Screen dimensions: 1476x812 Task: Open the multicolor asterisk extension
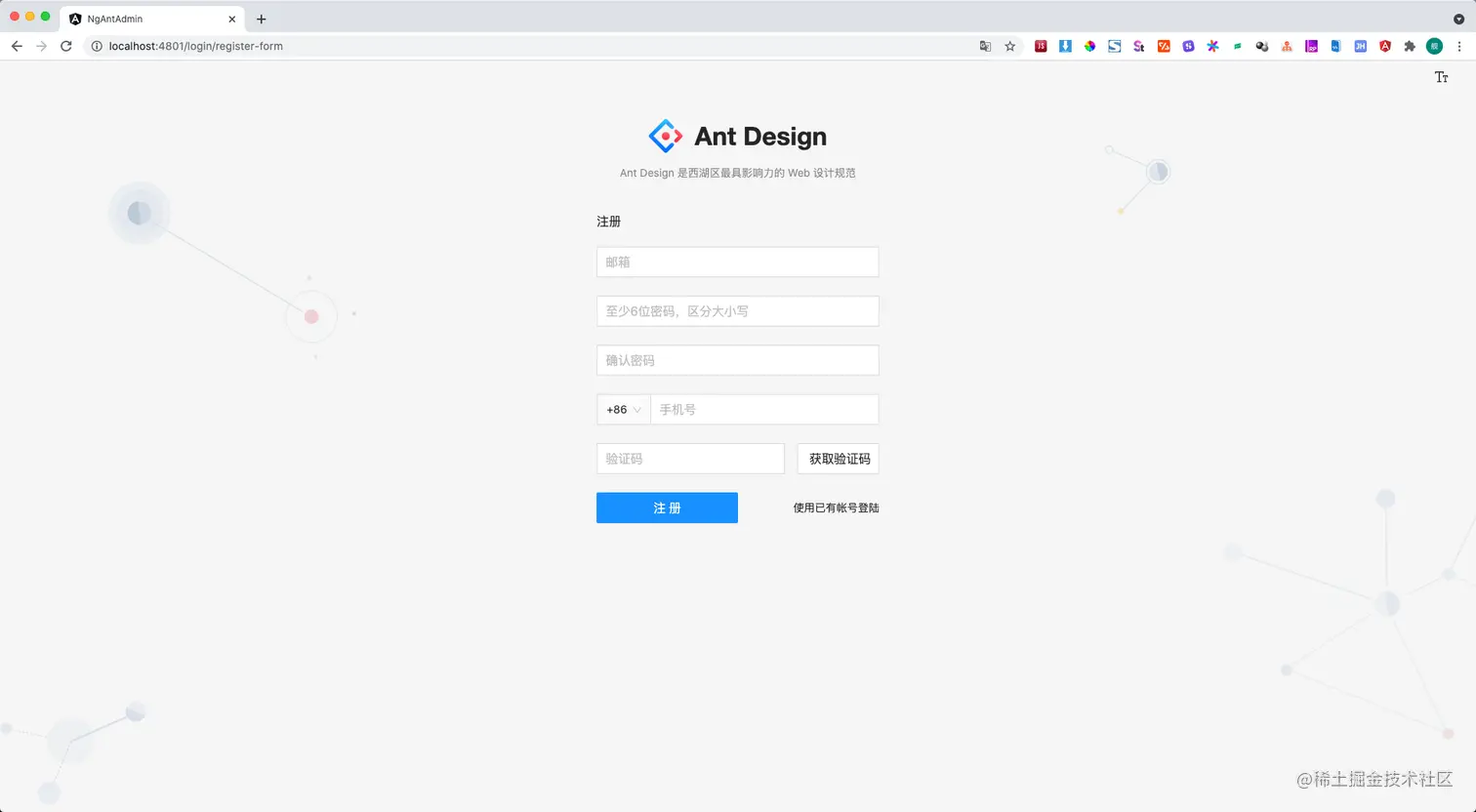pos(1212,46)
